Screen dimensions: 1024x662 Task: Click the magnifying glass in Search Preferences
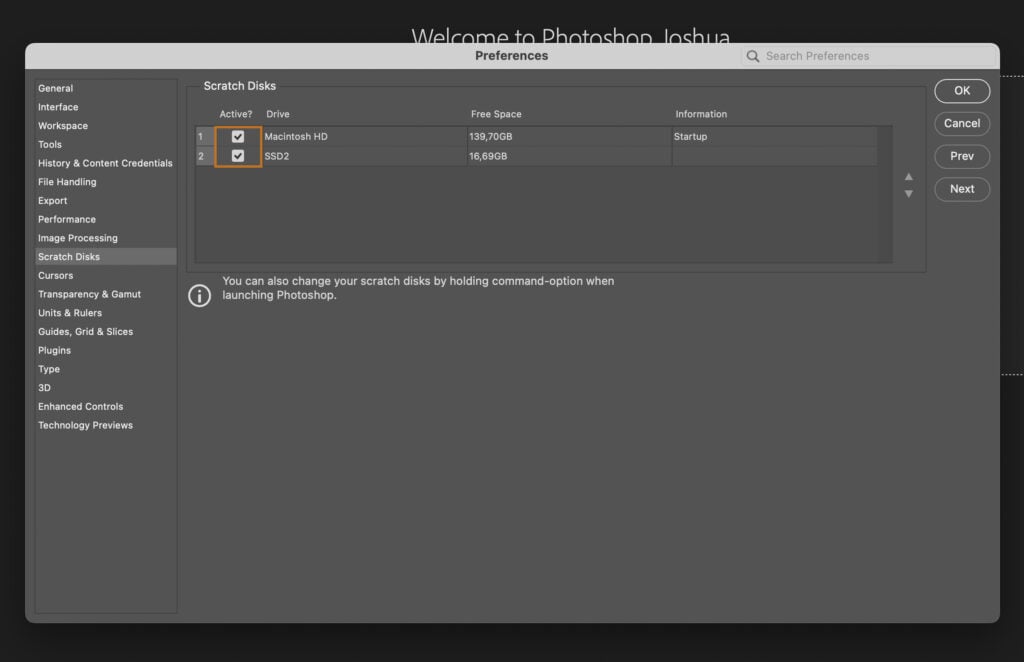[752, 56]
